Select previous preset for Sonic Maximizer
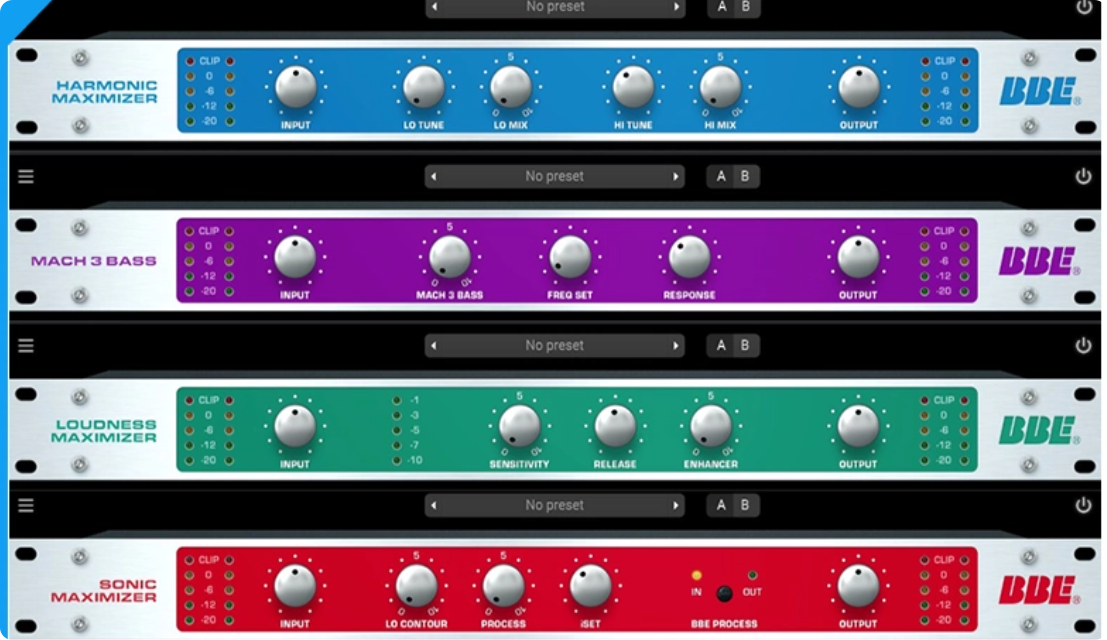 434,505
